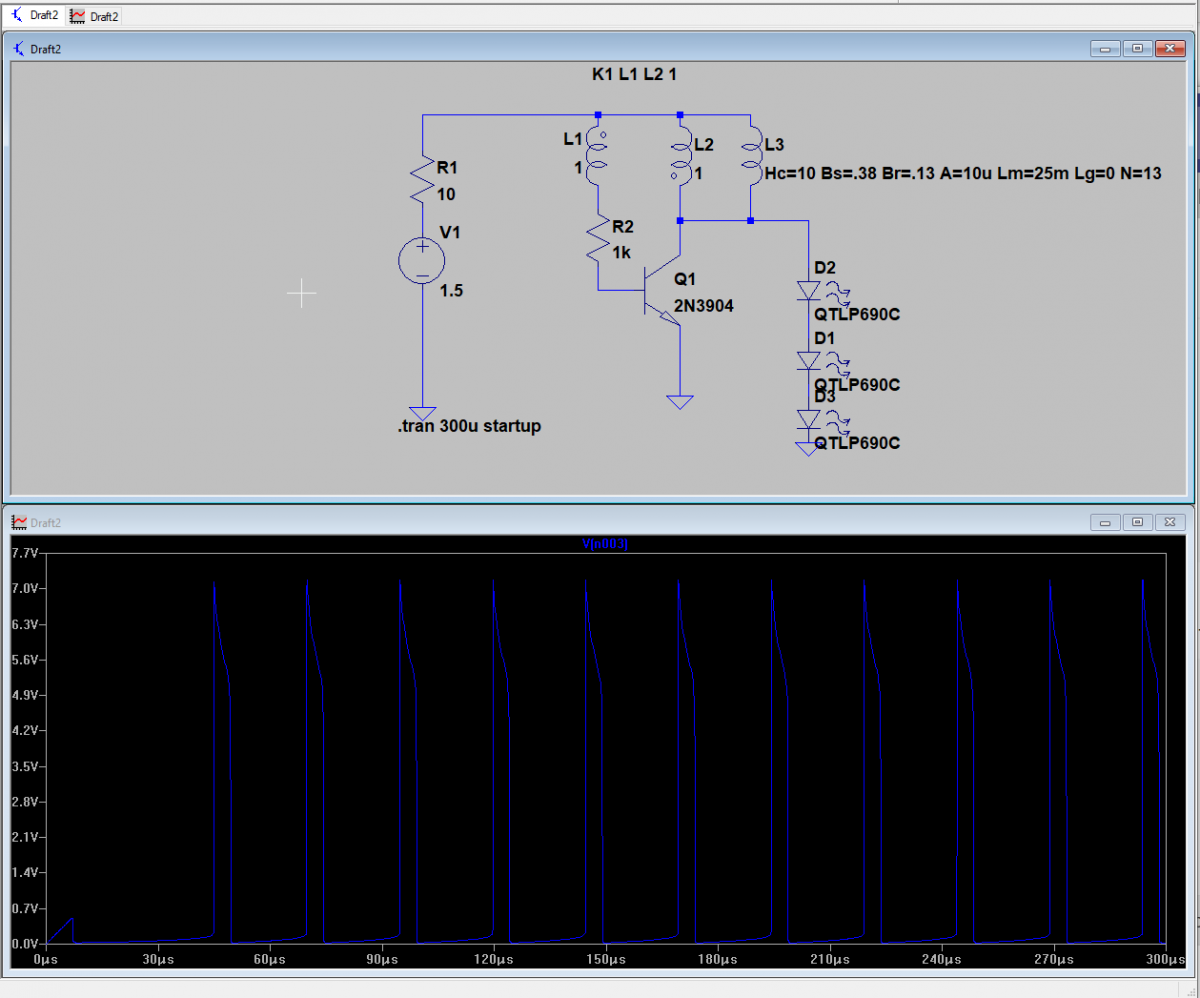Close the schematic Draft2 window

point(1169,47)
